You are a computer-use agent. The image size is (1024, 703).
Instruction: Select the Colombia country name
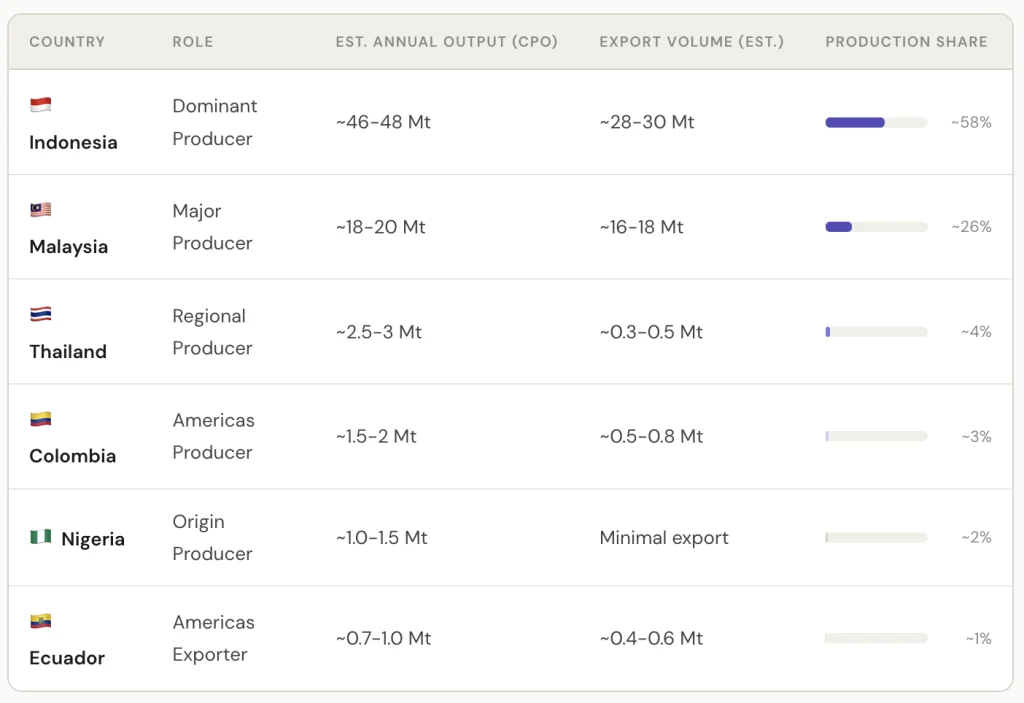point(72,456)
